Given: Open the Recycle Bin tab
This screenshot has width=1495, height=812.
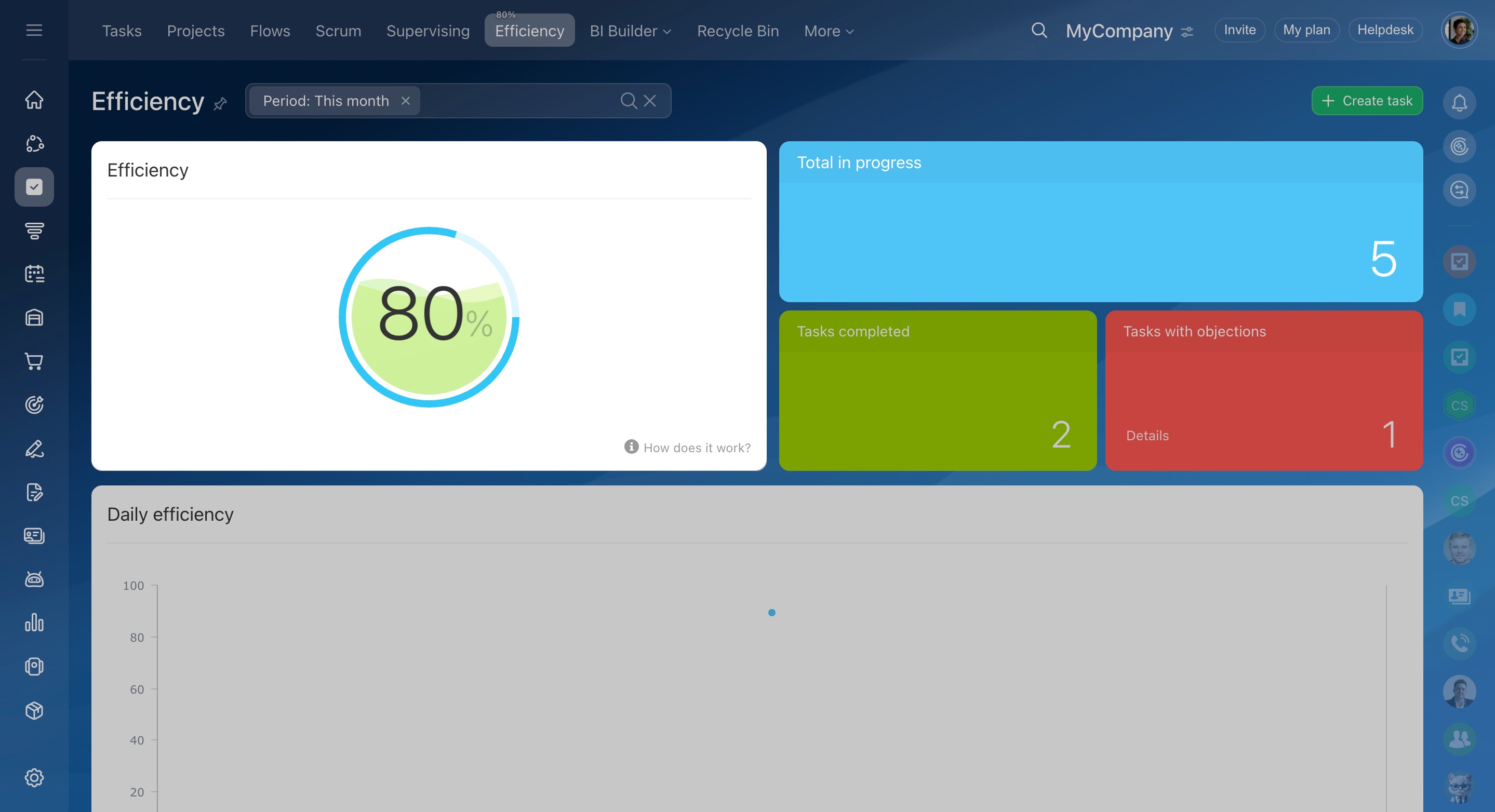Looking at the screenshot, I should click(738, 31).
